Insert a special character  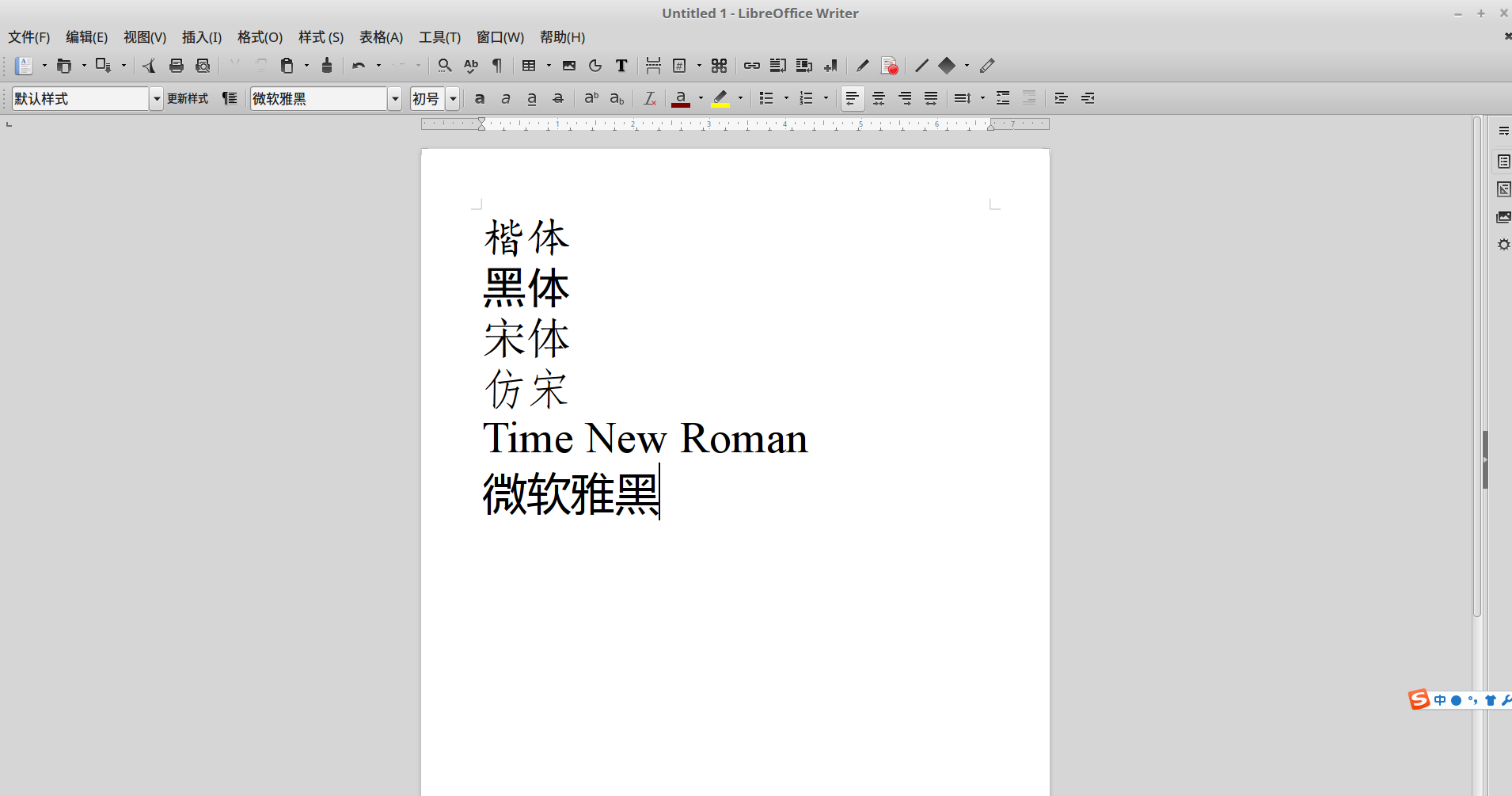coord(719,66)
